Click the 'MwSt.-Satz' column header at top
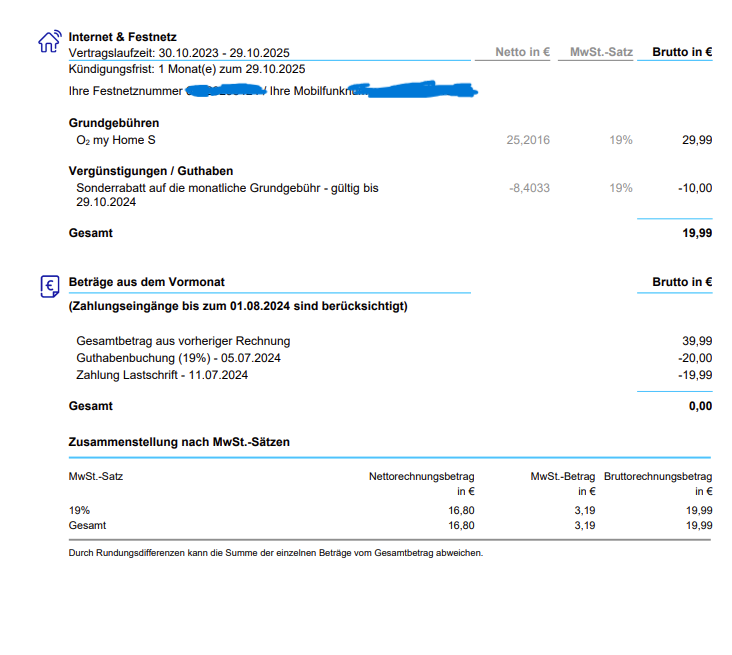 (601, 52)
